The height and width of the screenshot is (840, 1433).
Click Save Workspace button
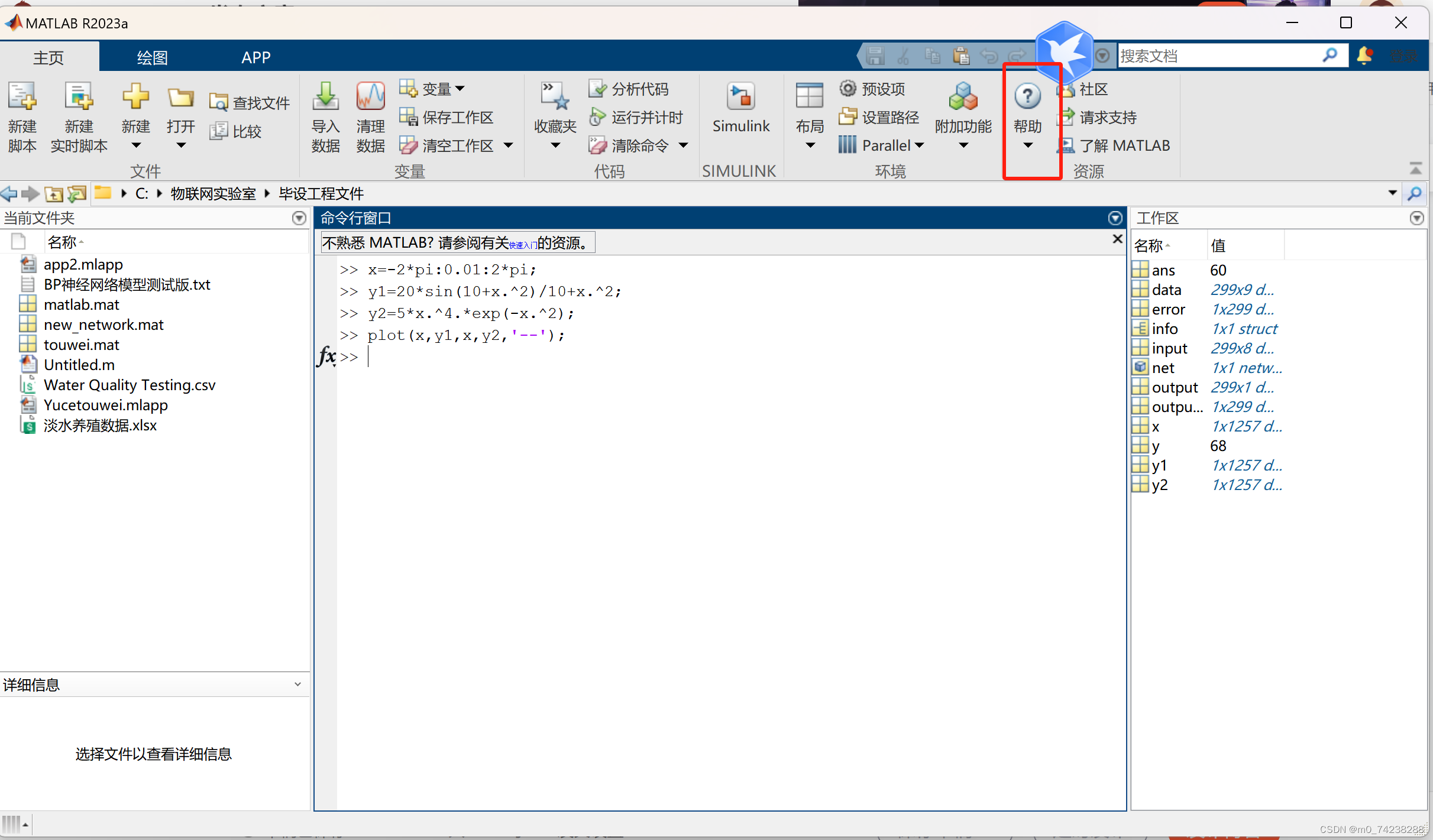click(447, 117)
